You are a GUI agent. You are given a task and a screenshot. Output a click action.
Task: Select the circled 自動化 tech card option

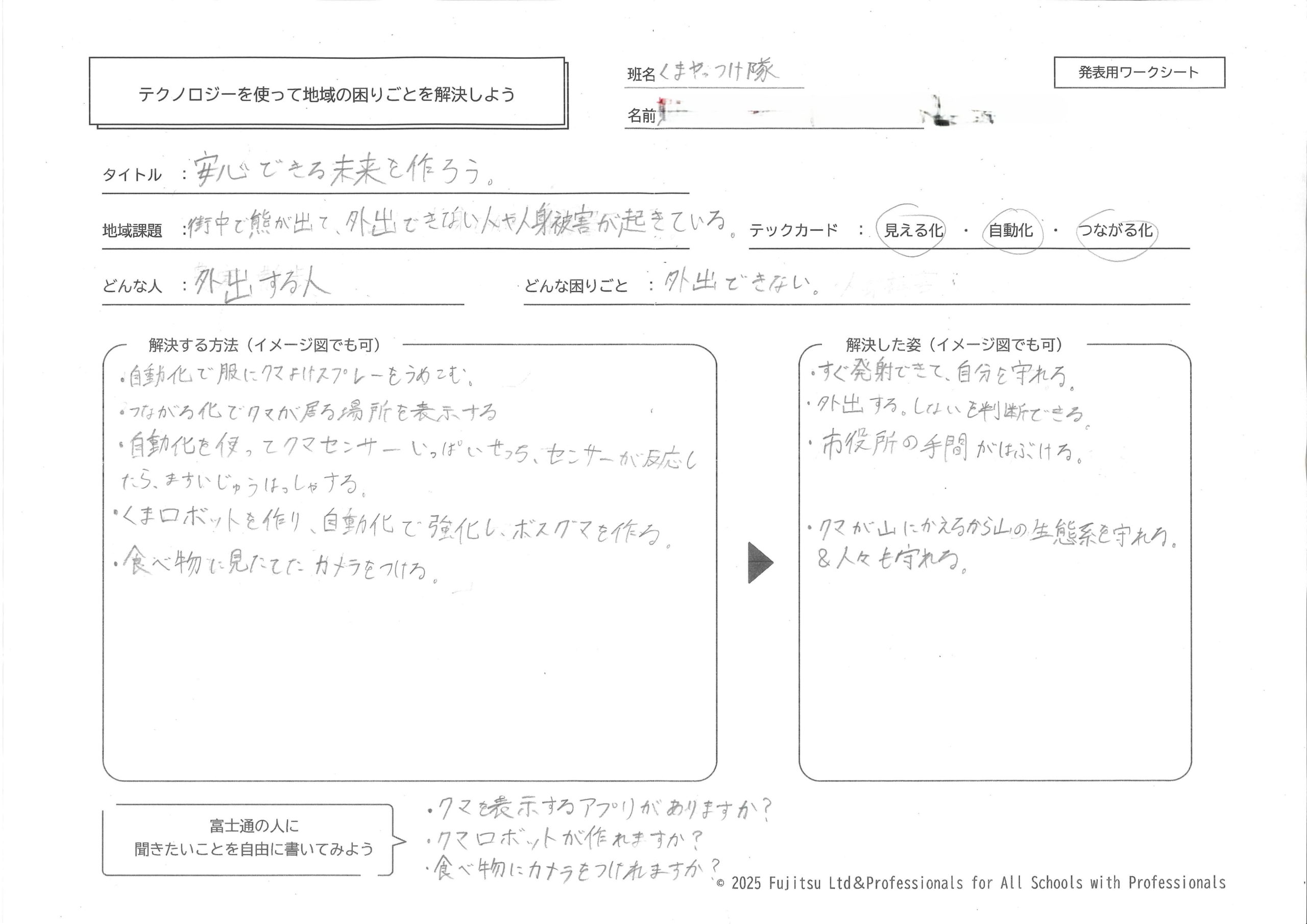pyautogui.click(x=1010, y=231)
